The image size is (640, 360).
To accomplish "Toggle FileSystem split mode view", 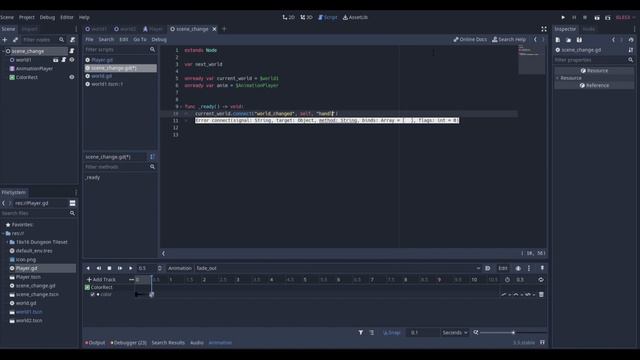I will (x=72, y=203).
